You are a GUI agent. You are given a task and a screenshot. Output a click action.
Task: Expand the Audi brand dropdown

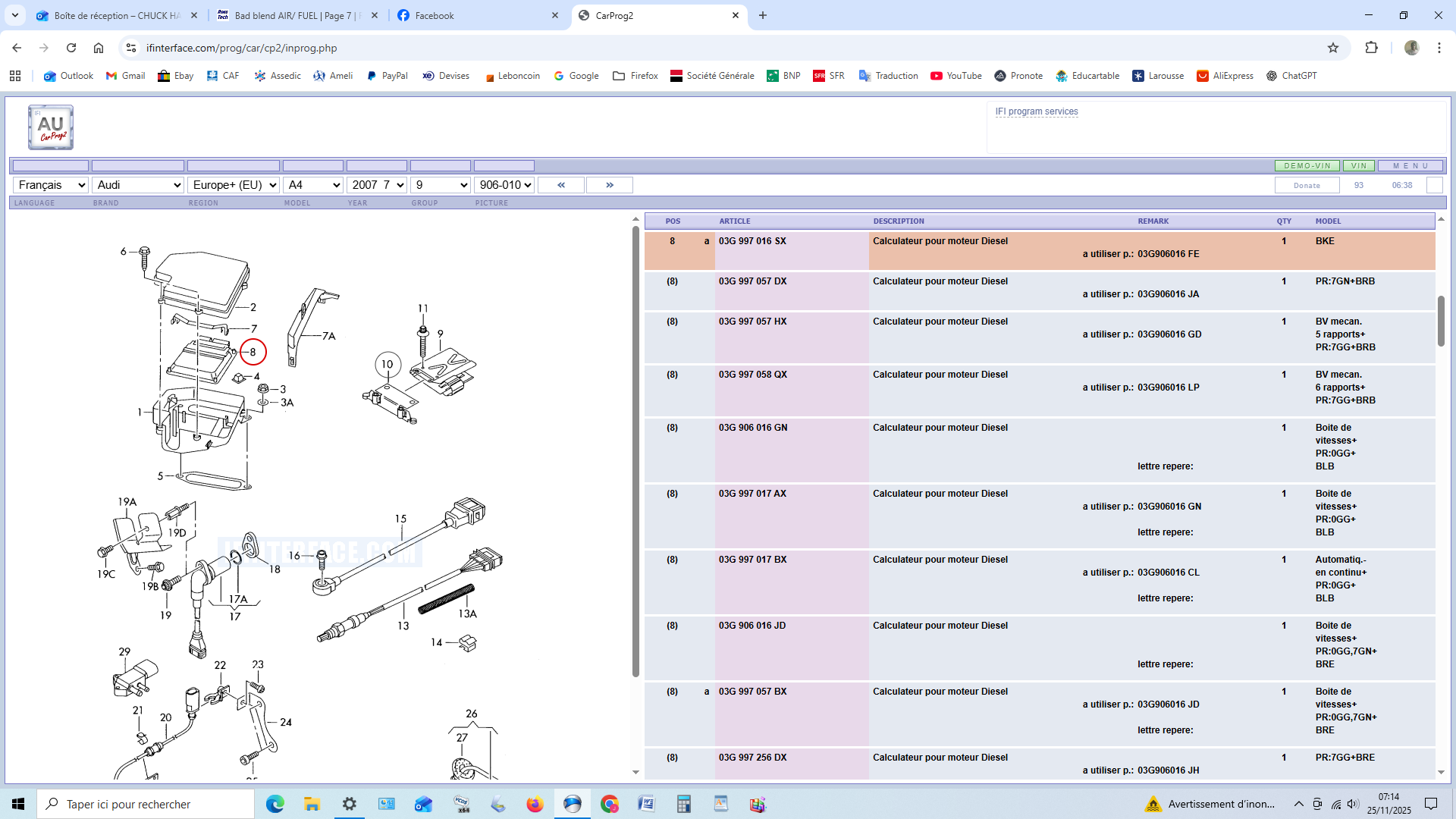tap(138, 185)
